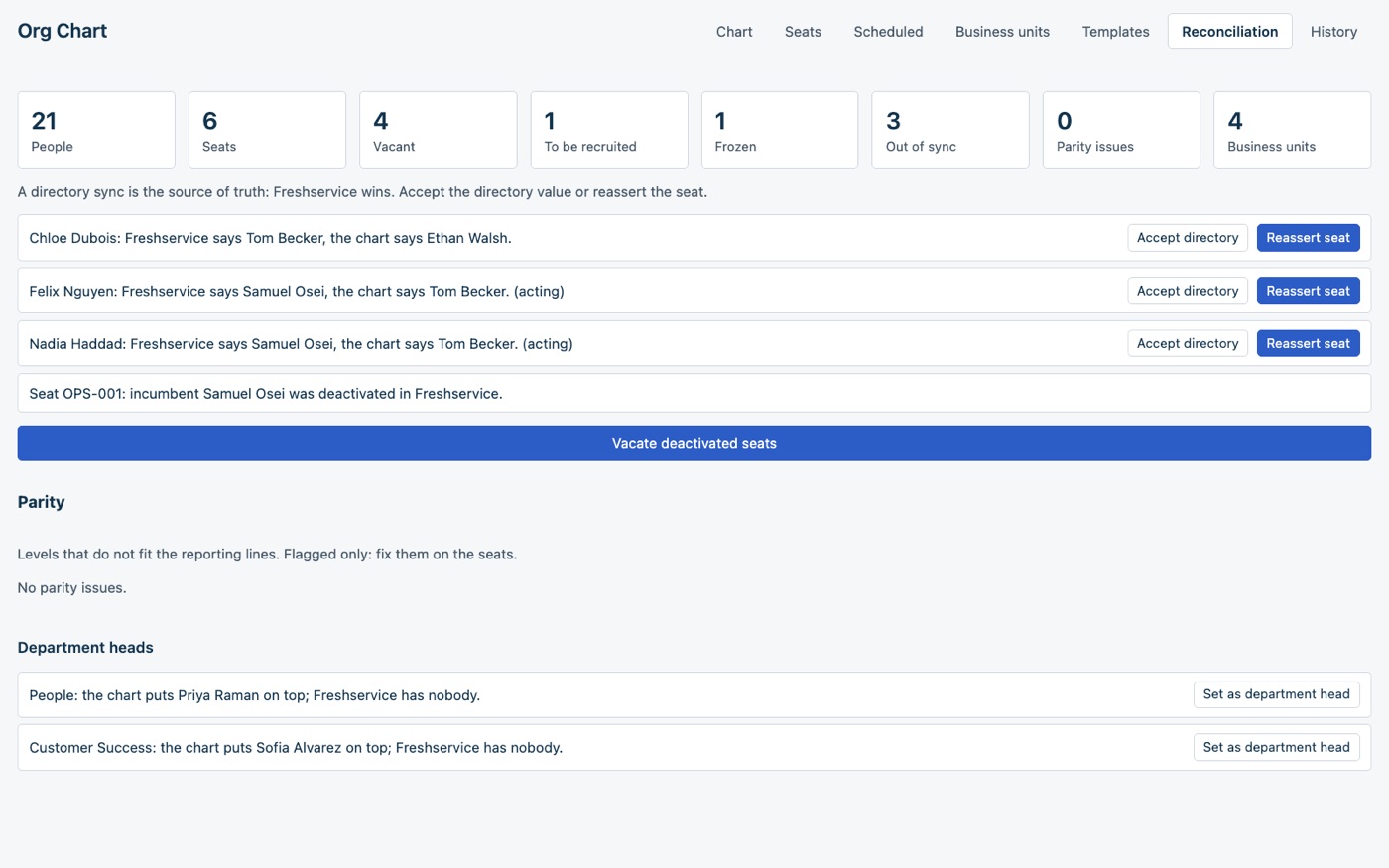Screen dimensions: 1389x868
Task: Click the Department heads heading
Action: tap(85, 648)
